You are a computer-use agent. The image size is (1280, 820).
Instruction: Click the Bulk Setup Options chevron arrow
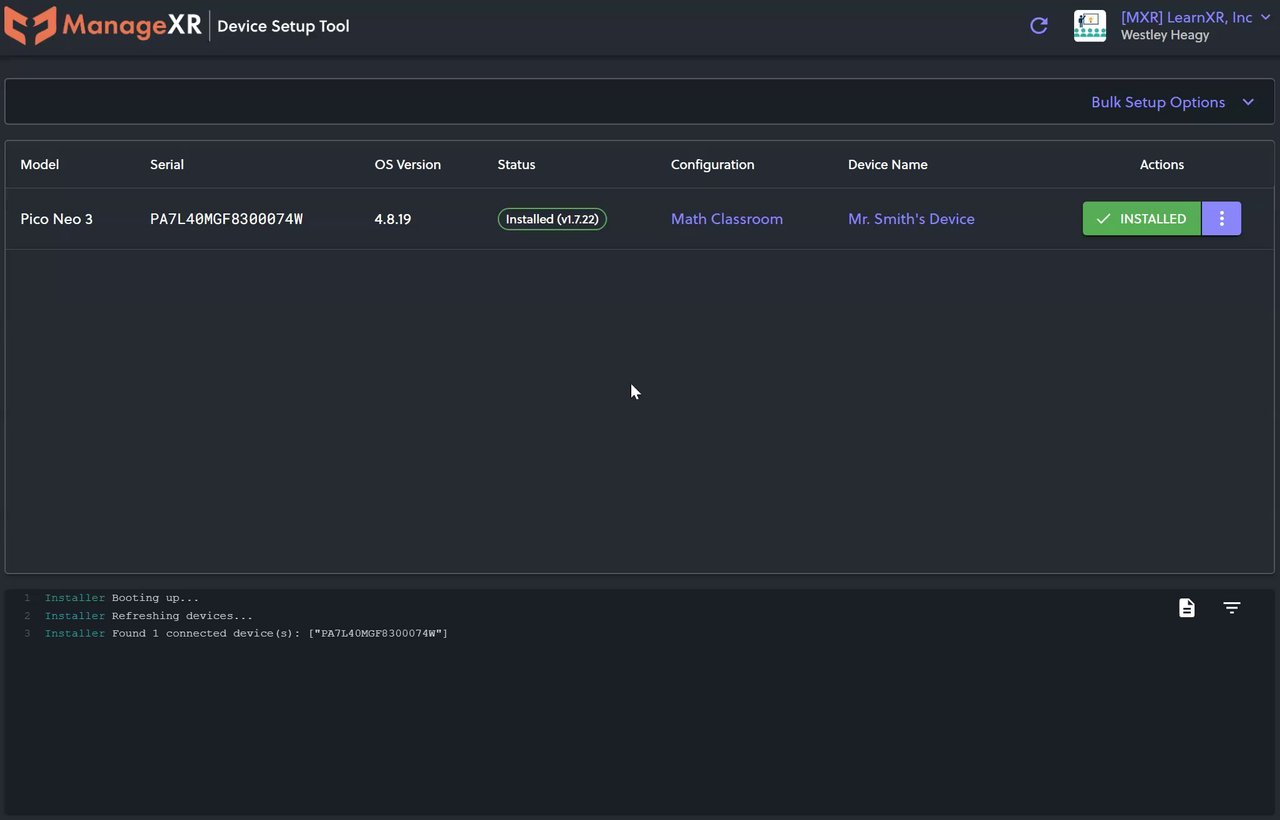tap(1248, 102)
